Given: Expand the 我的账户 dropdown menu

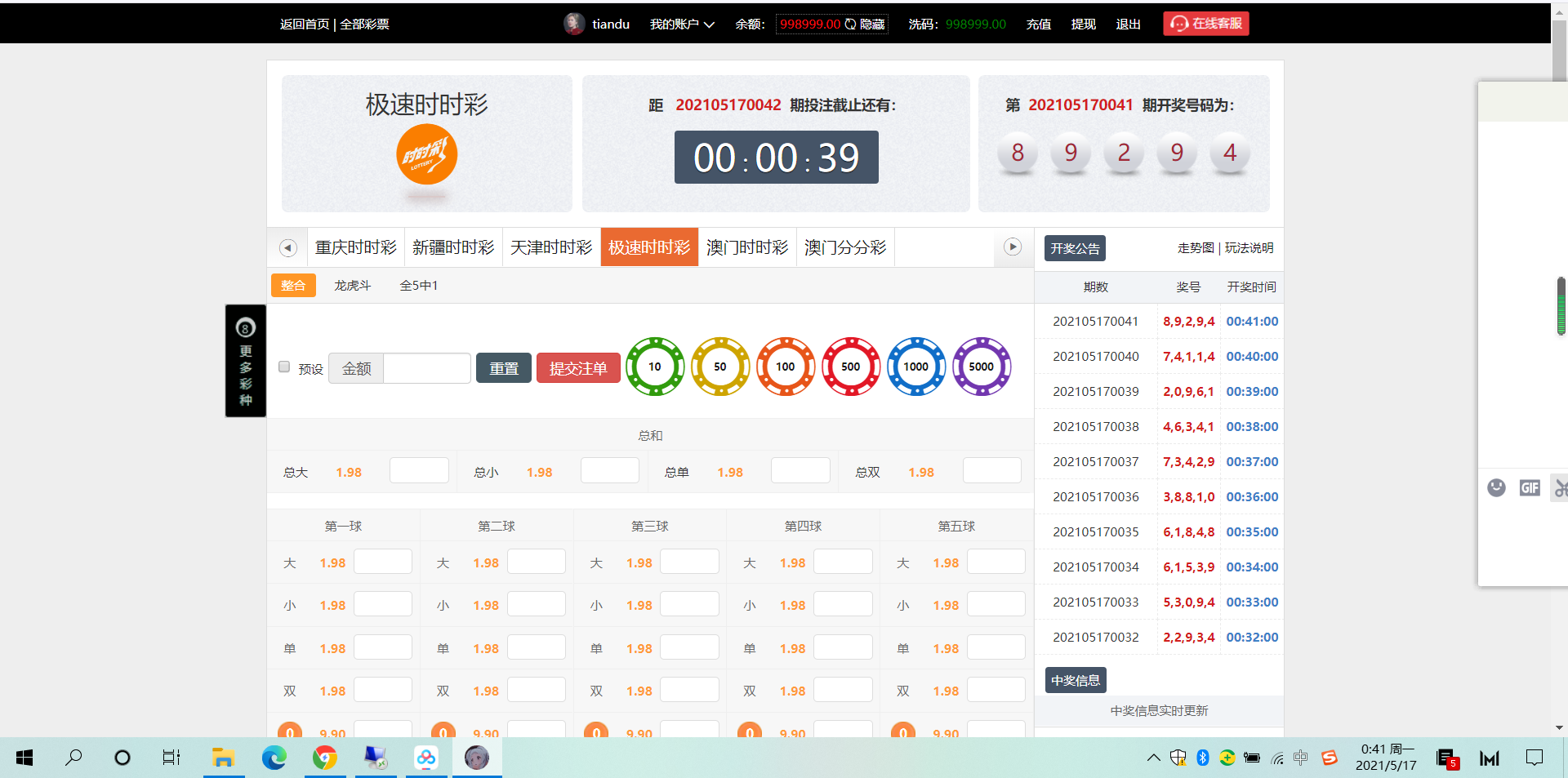Looking at the screenshot, I should [682, 24].
